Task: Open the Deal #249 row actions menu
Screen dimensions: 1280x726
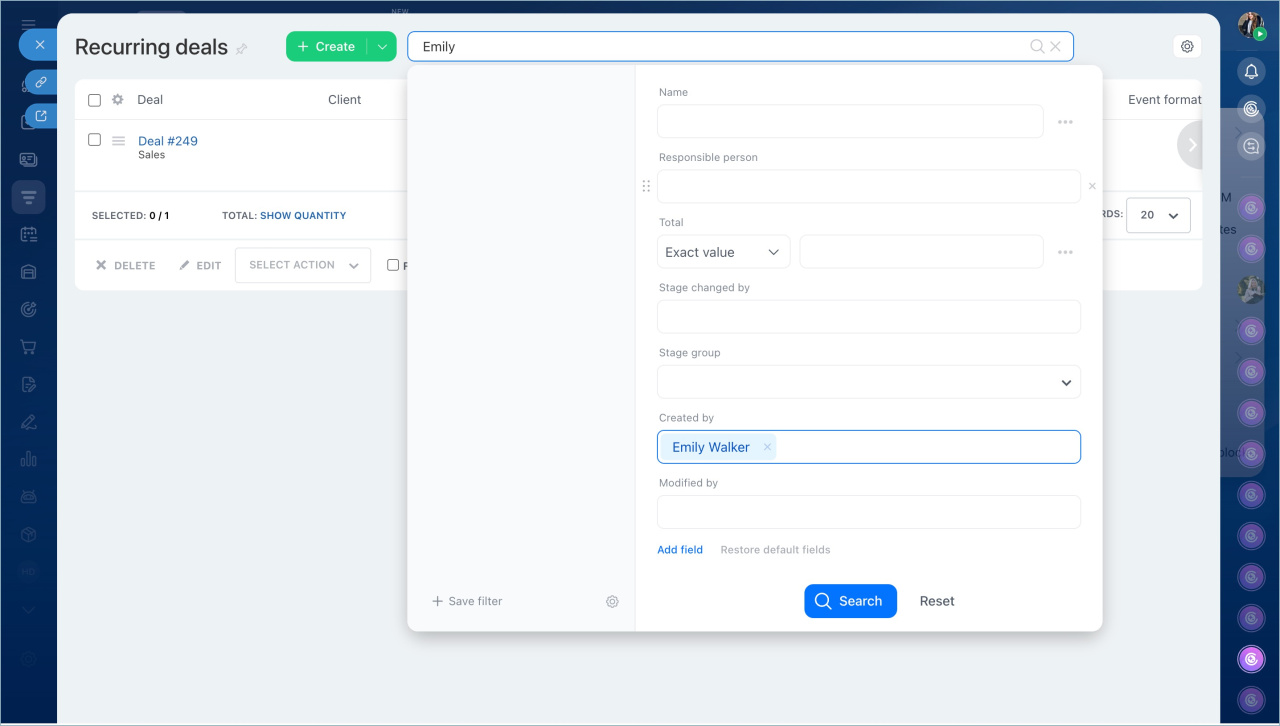Action: pos(118,141)
